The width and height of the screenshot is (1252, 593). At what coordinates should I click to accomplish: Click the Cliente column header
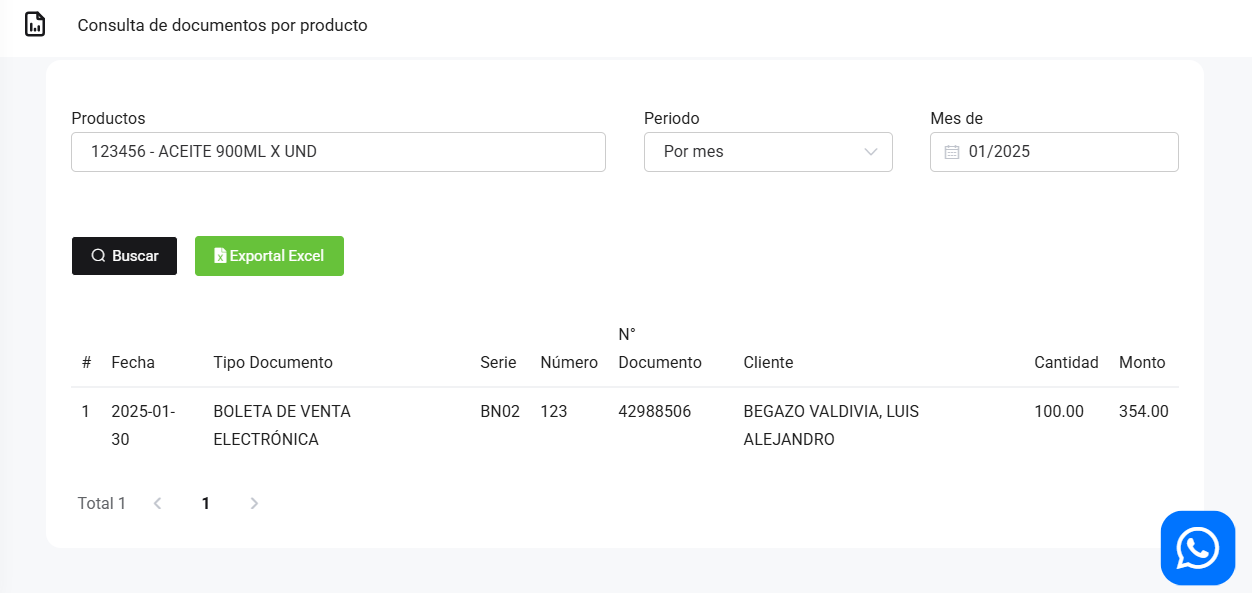[768, 362]
